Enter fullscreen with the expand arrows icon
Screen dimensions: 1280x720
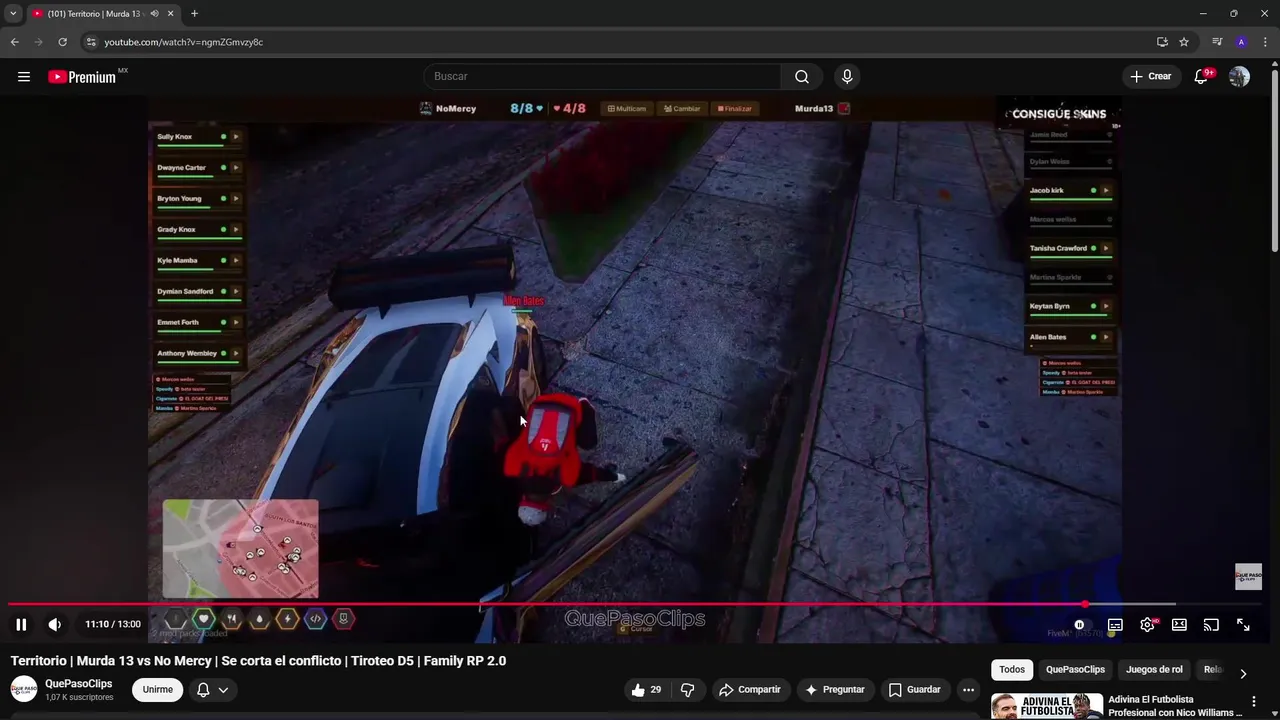[1243, 624]
